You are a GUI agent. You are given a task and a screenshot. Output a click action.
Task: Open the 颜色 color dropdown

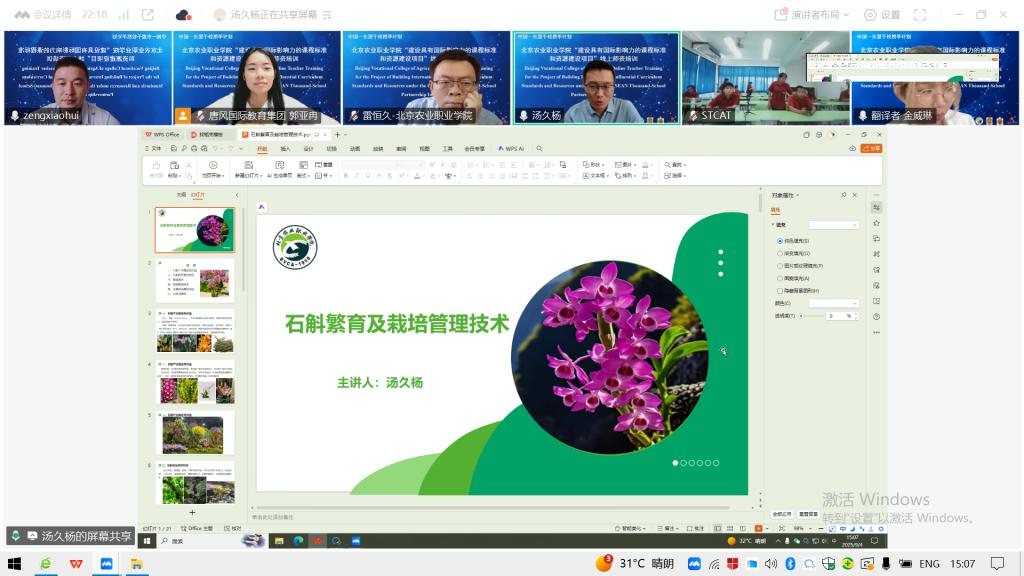tap(834, 303)
